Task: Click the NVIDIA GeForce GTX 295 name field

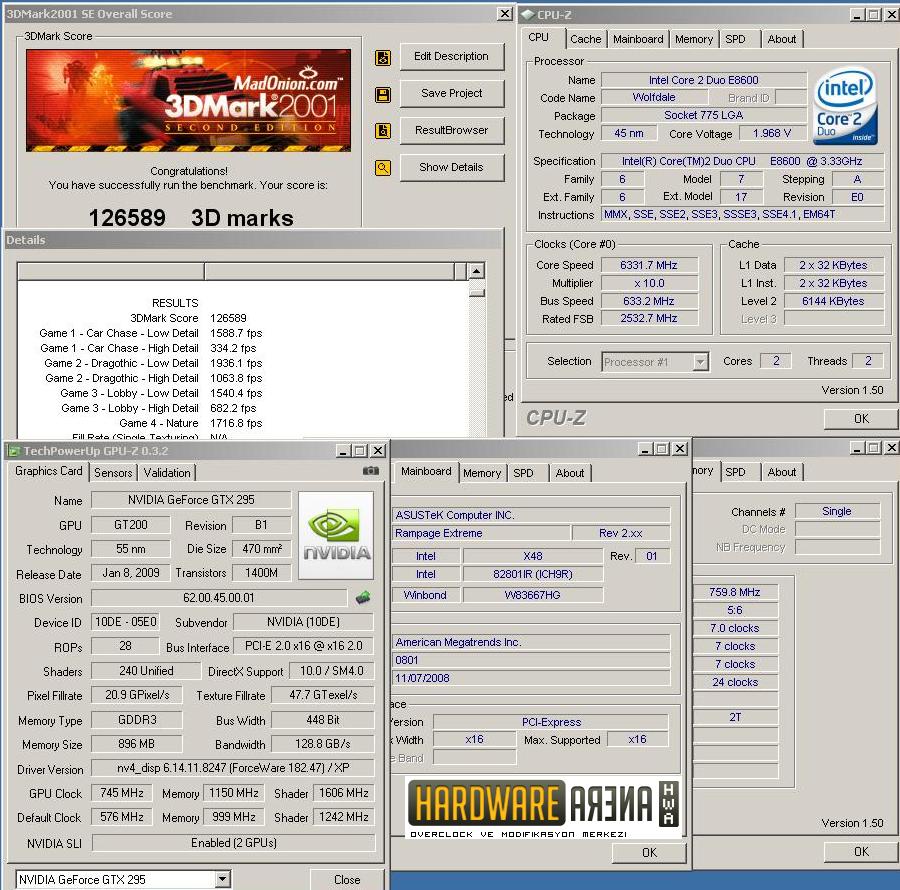Action: 191,500
